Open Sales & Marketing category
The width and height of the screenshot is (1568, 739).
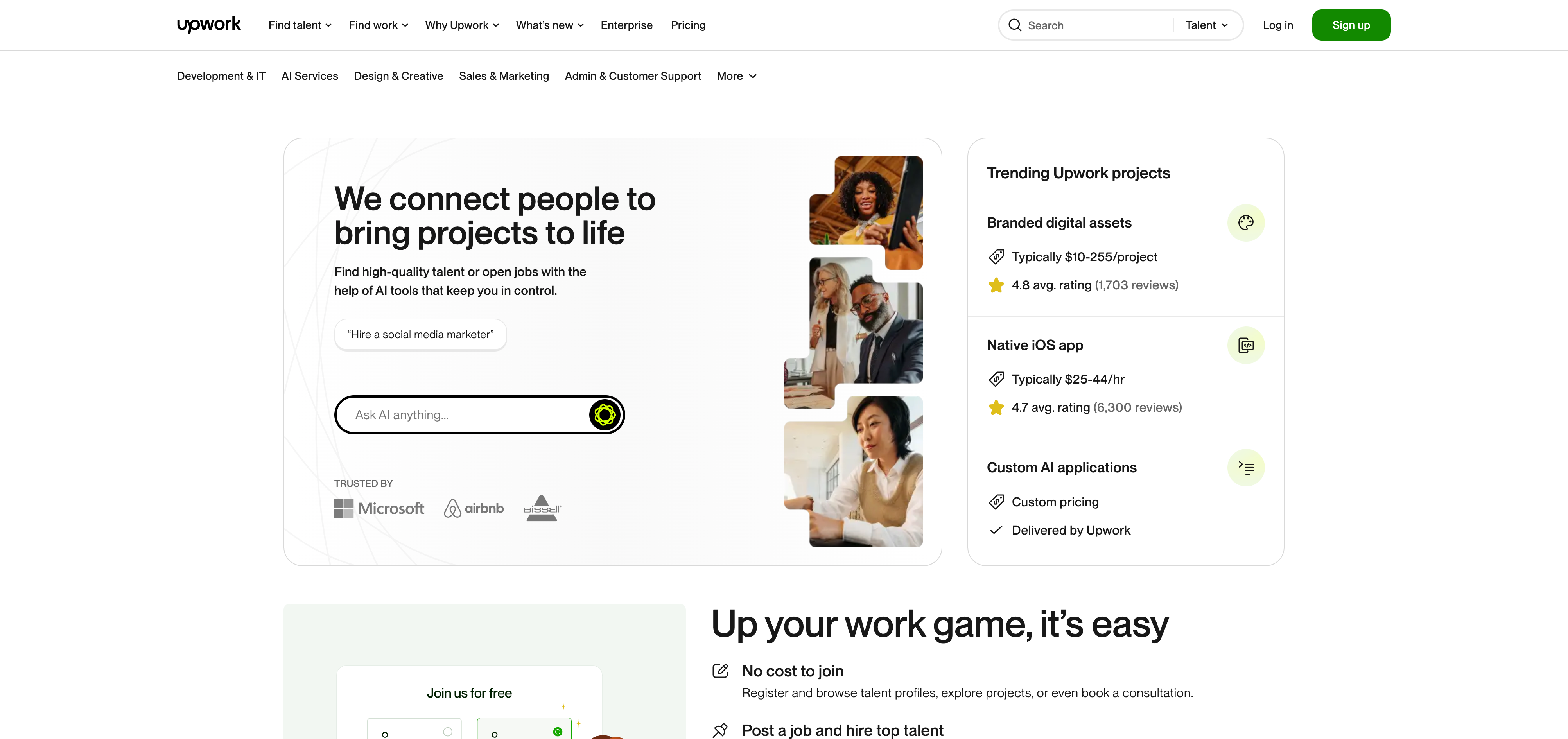point(503,76)
